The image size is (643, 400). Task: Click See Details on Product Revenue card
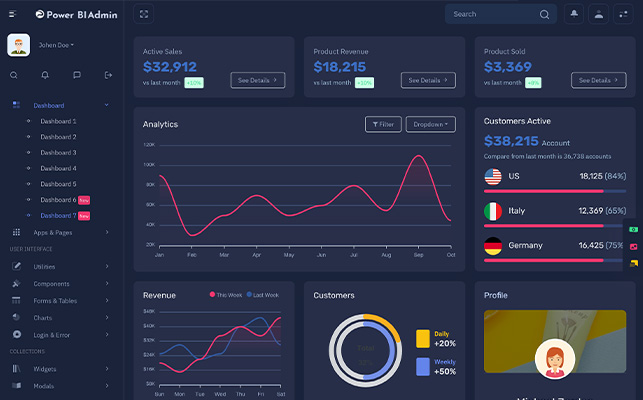click(428, 80)
